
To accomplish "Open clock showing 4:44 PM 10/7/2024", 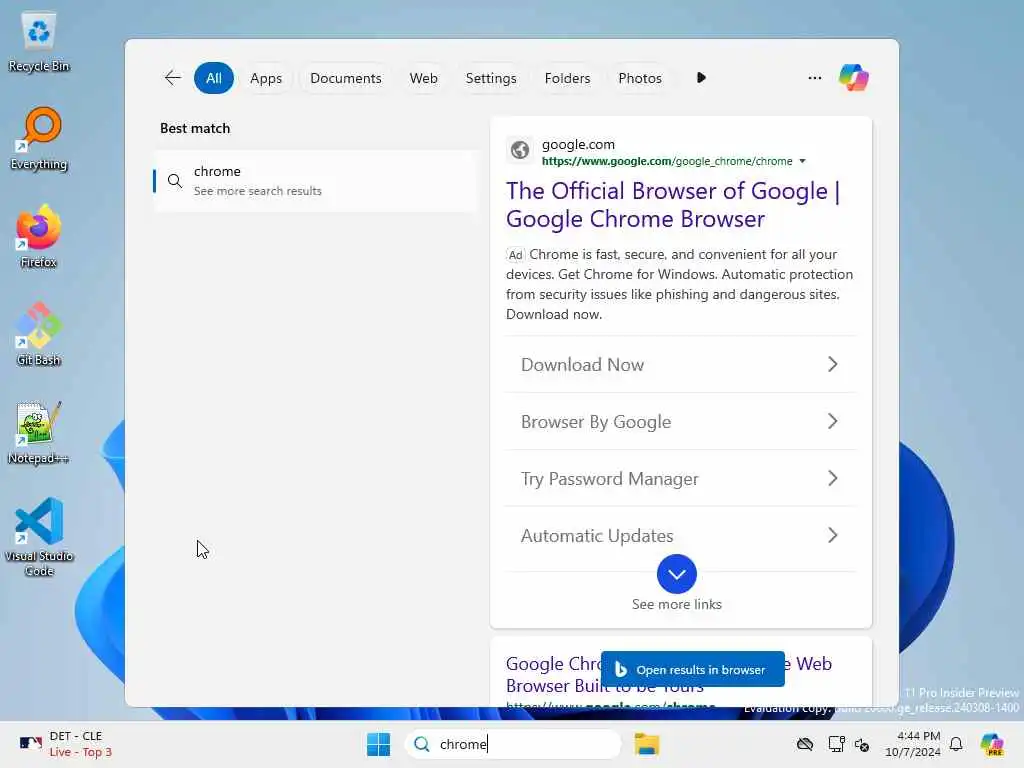I will (x=912, y=744).
